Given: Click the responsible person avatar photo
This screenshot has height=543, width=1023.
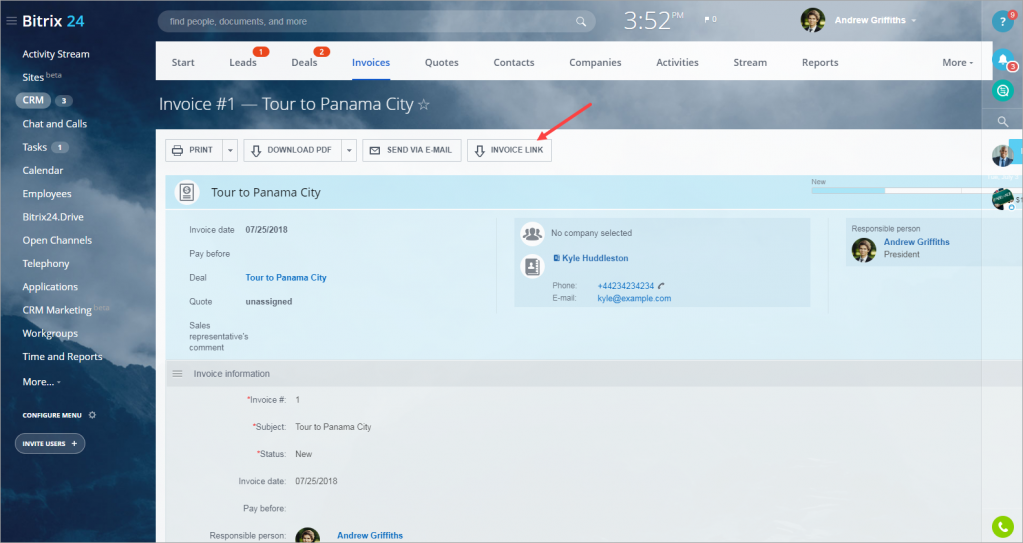Looking at the screenshot, I should pos(864,250).
